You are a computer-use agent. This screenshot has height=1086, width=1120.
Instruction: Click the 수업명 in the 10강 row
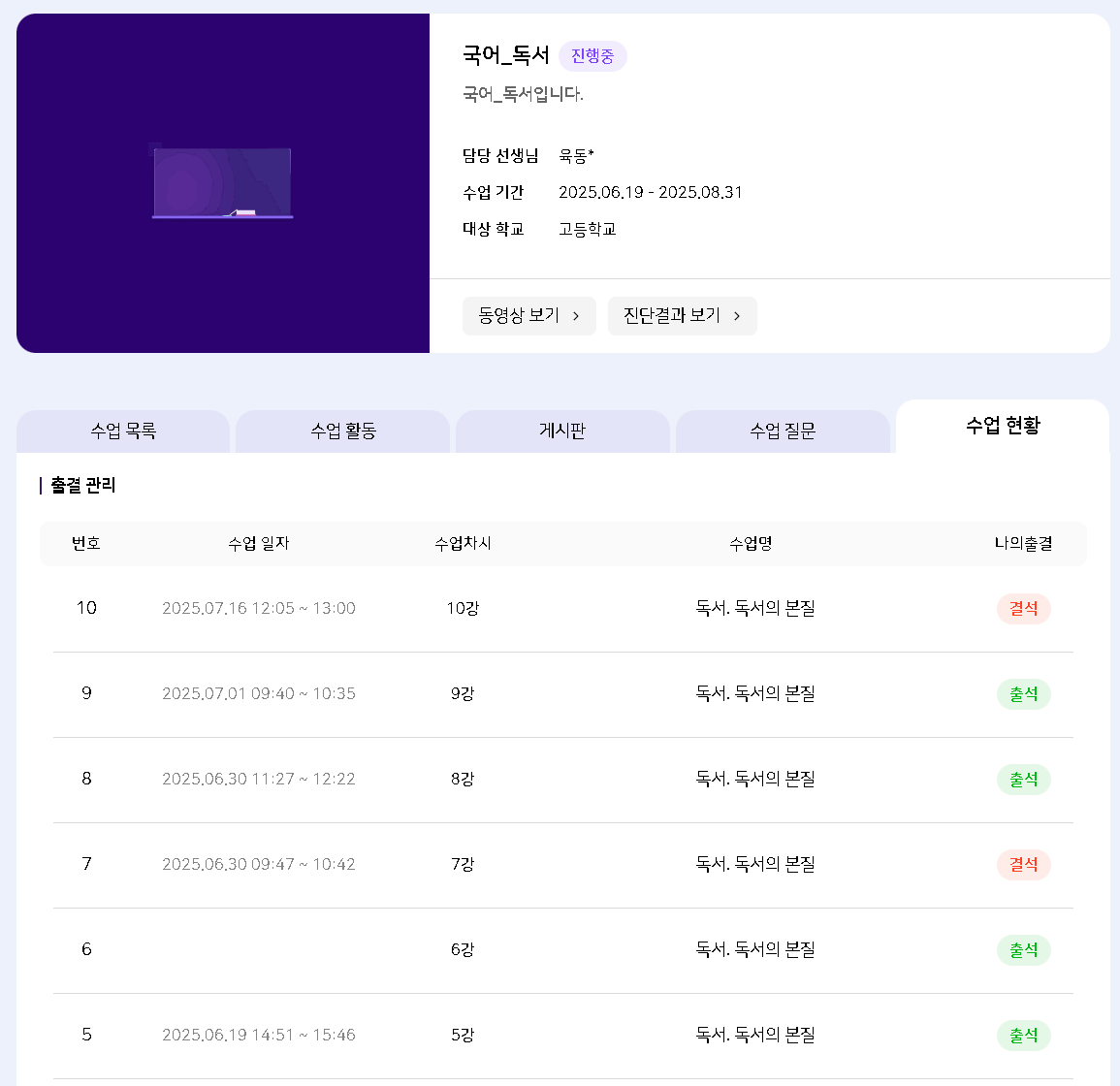[754, 609]
